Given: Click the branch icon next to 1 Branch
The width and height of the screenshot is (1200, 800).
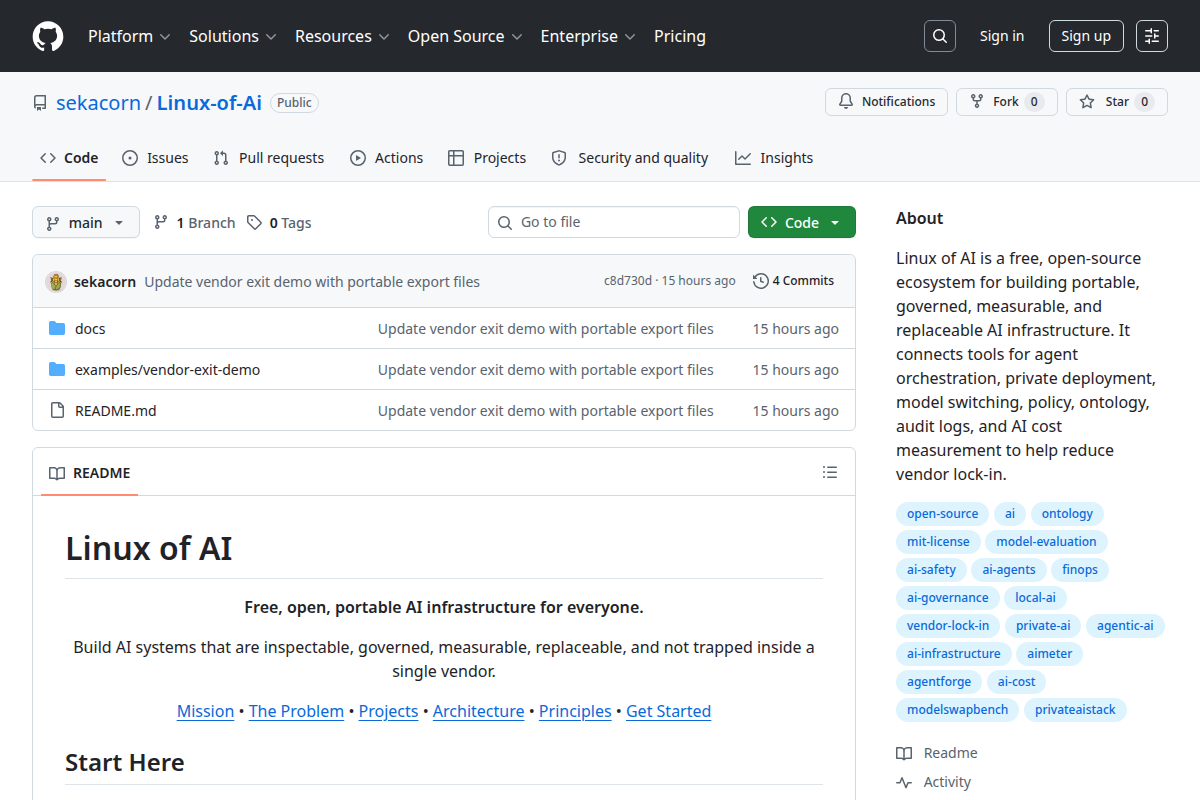Looking at the screenshot, I should coord(160,223).
